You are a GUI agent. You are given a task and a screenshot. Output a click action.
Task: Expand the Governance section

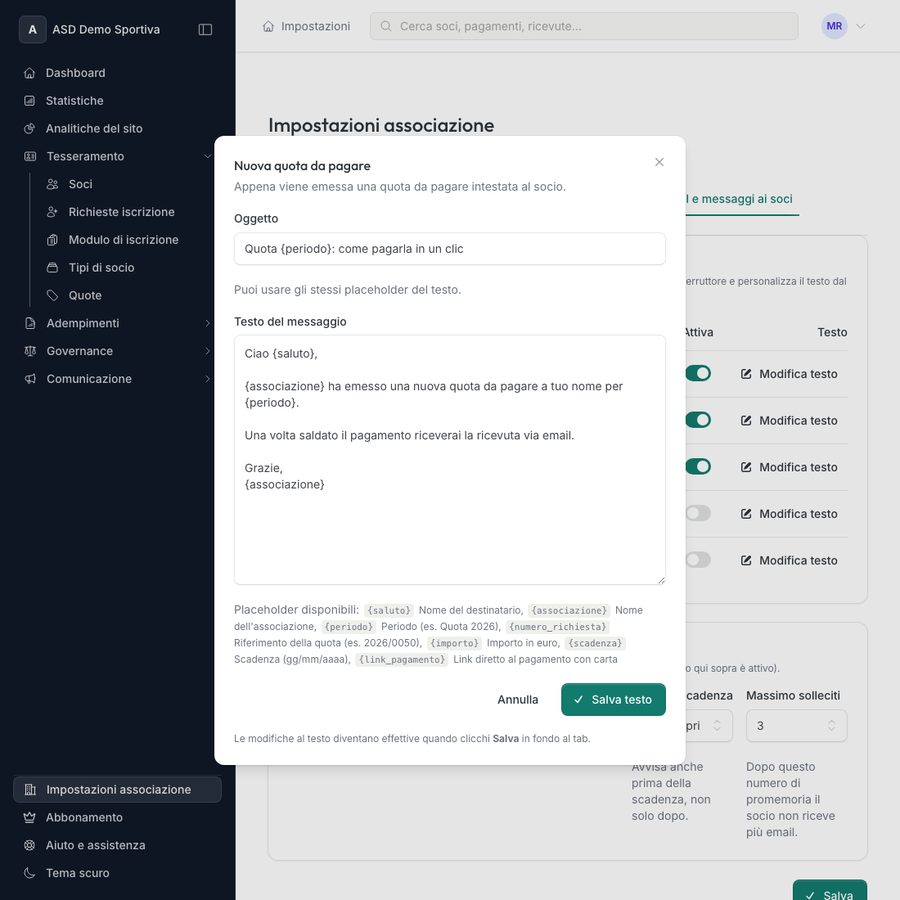point(117,351)
